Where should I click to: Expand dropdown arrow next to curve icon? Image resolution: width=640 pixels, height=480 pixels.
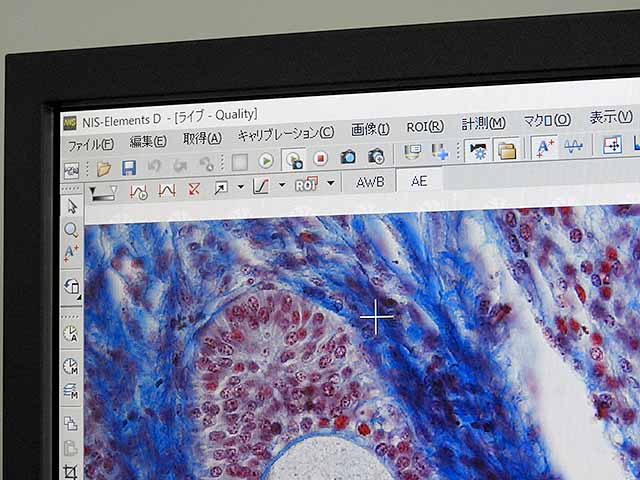(282, 185)
